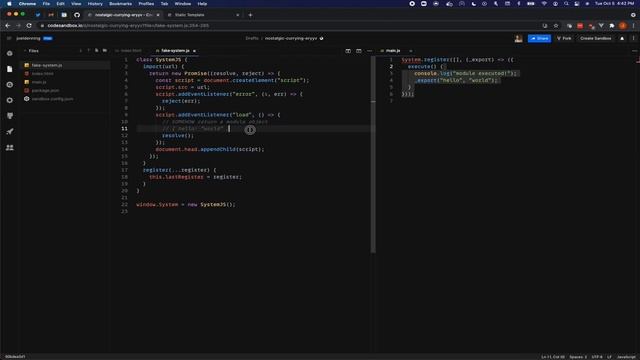Screen dimensions: 640x360
Task: Click the Chrome profile avatar
Action: [622, 25]
